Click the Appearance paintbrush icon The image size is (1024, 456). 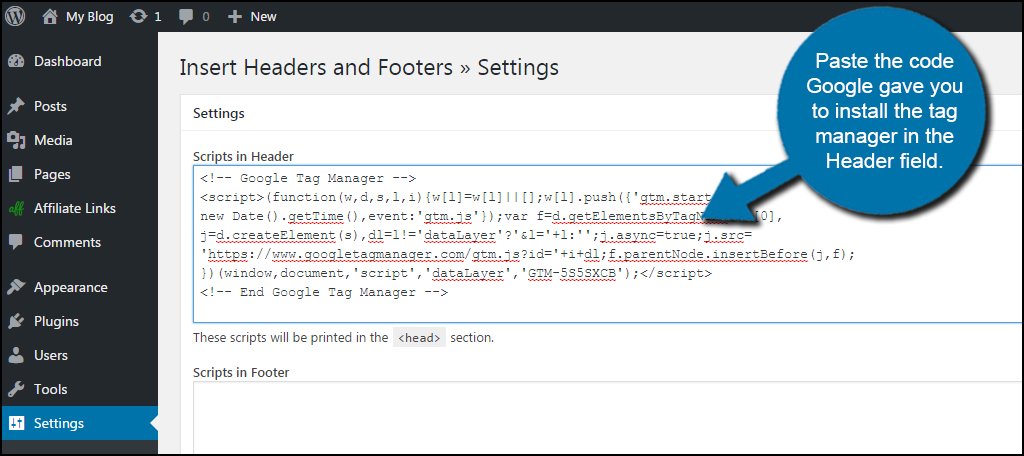[x=16, y=287]
